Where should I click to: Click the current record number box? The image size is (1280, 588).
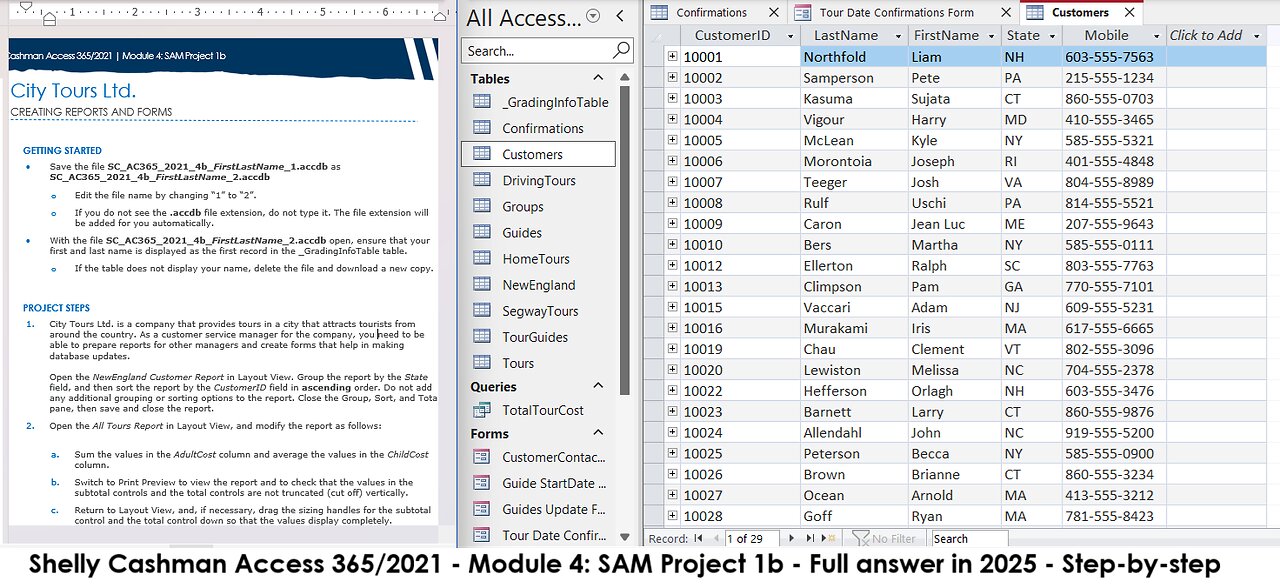[752, 539]
